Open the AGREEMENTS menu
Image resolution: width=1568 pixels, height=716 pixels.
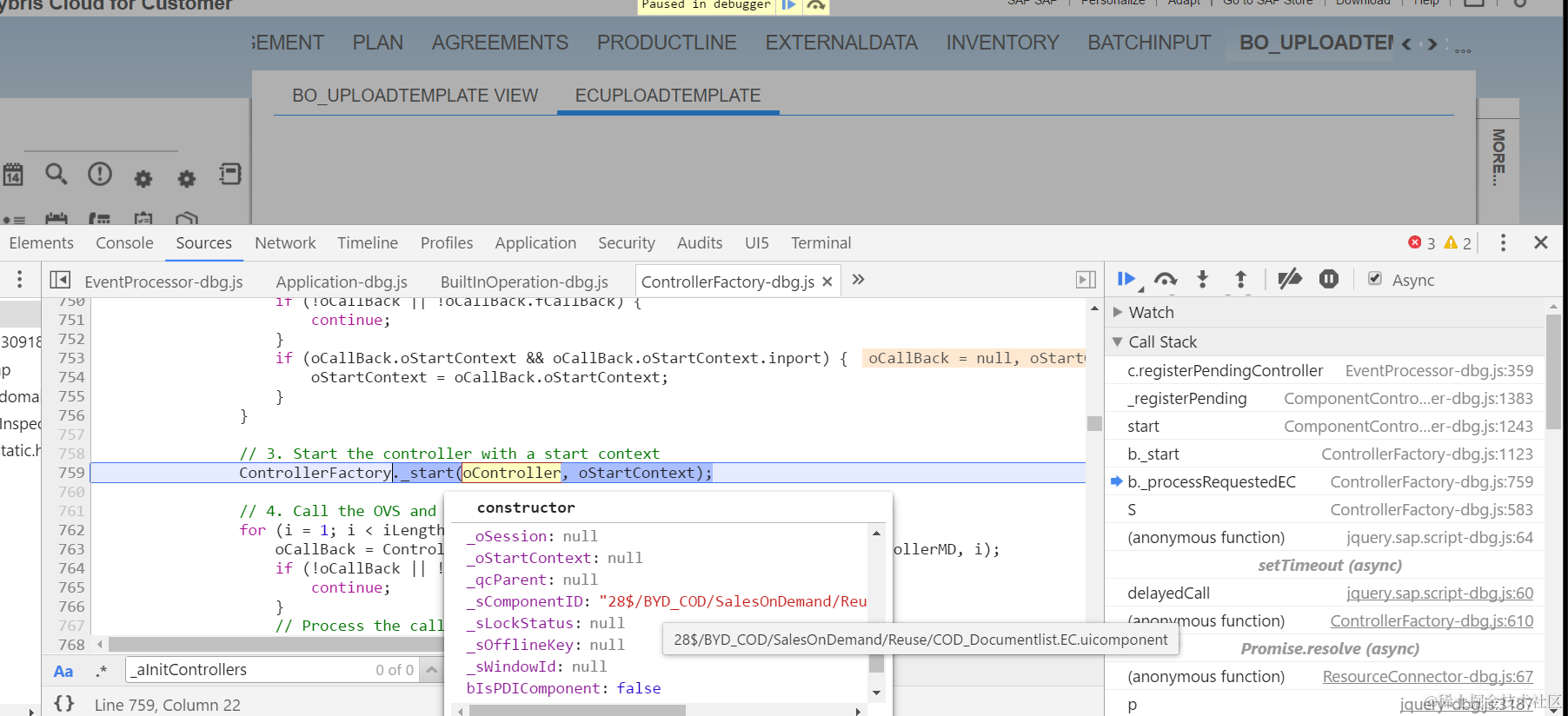coord(500,43)
